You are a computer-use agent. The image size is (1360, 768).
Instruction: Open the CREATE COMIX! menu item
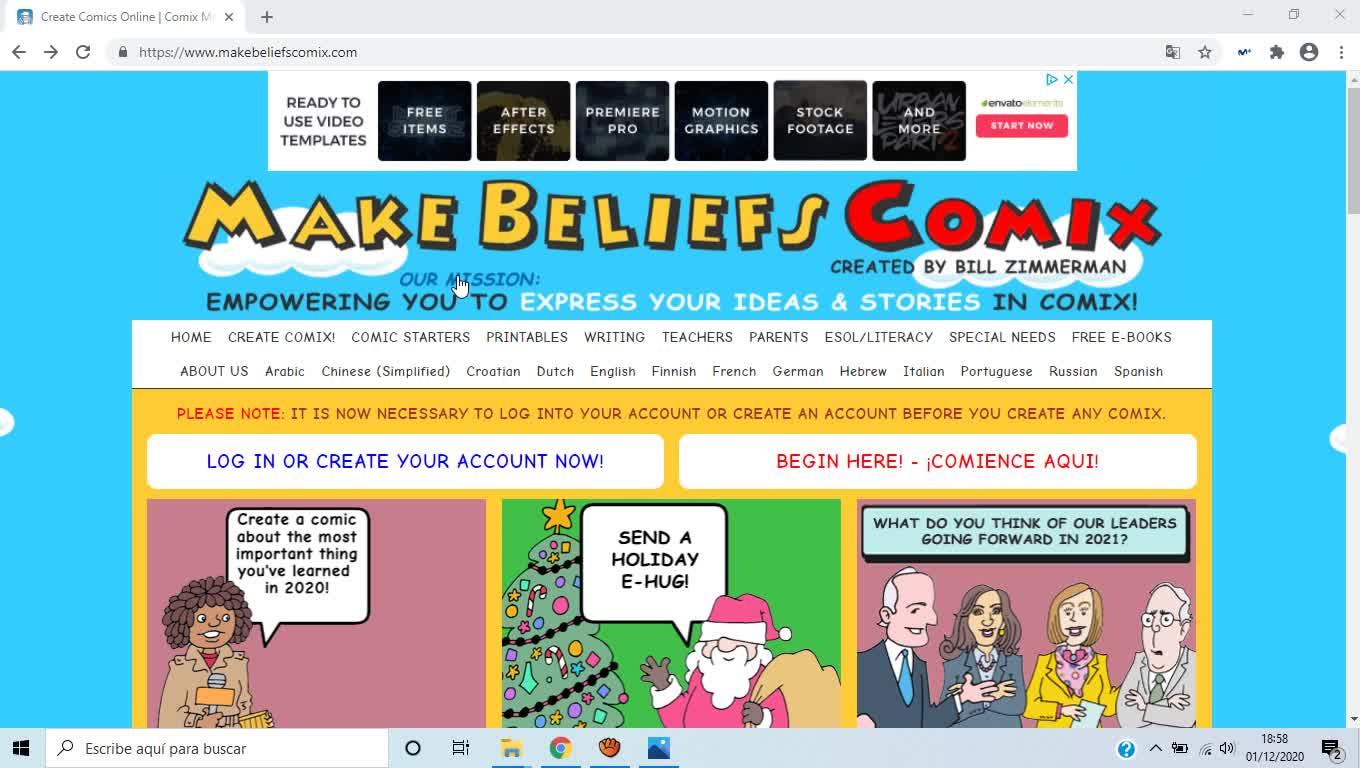[281, 337]
